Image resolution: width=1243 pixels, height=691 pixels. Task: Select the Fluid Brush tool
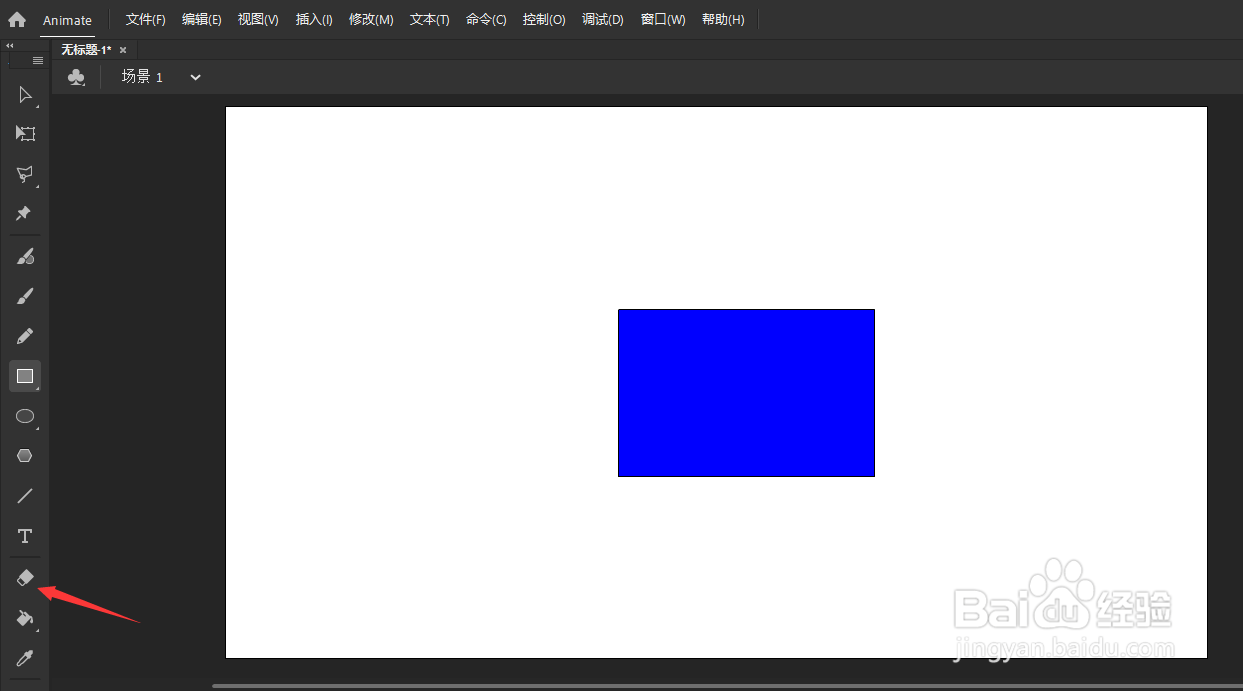[x=25, y=256]
